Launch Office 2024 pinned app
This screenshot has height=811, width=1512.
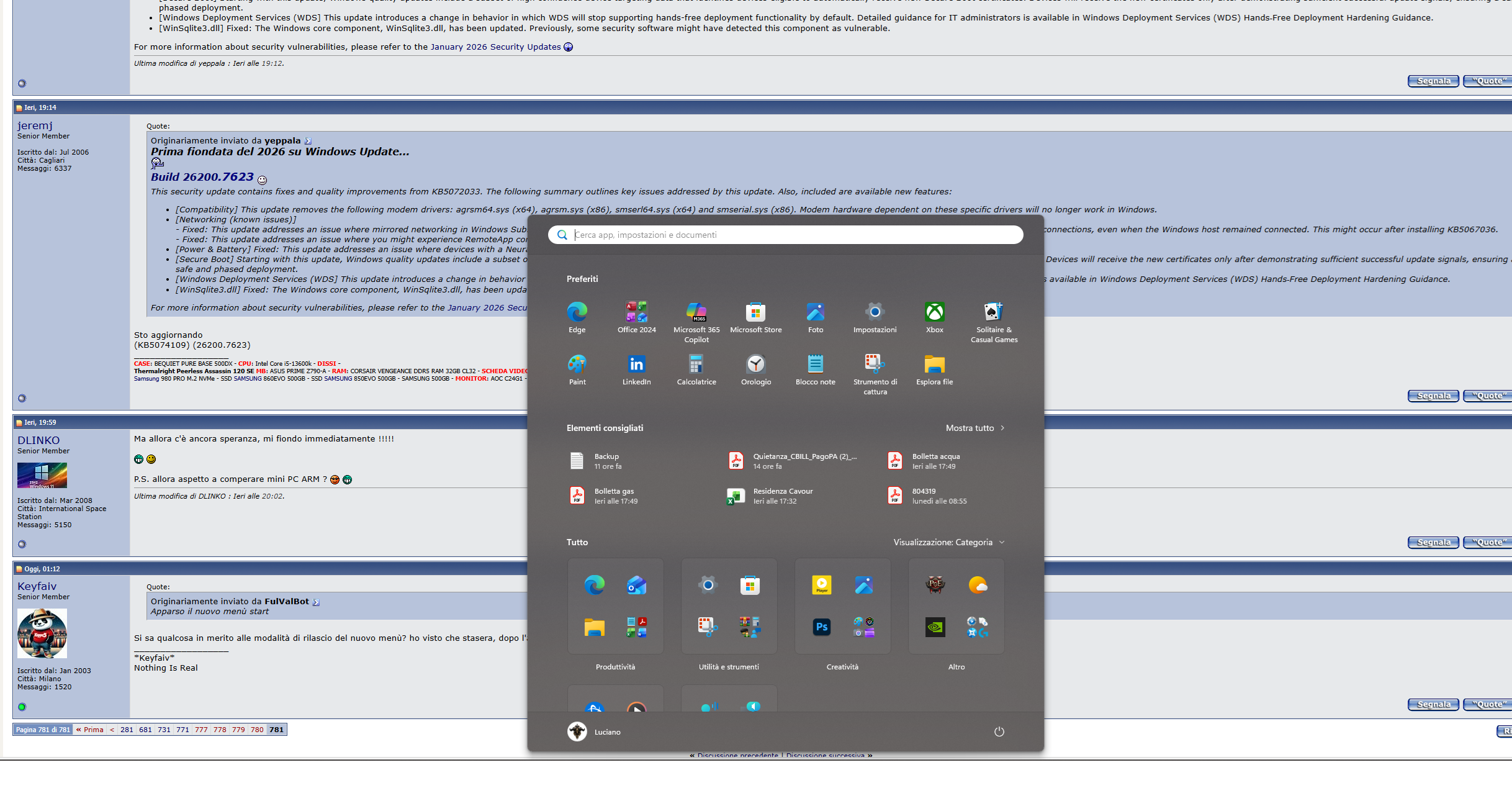click(x=636, y=312)
